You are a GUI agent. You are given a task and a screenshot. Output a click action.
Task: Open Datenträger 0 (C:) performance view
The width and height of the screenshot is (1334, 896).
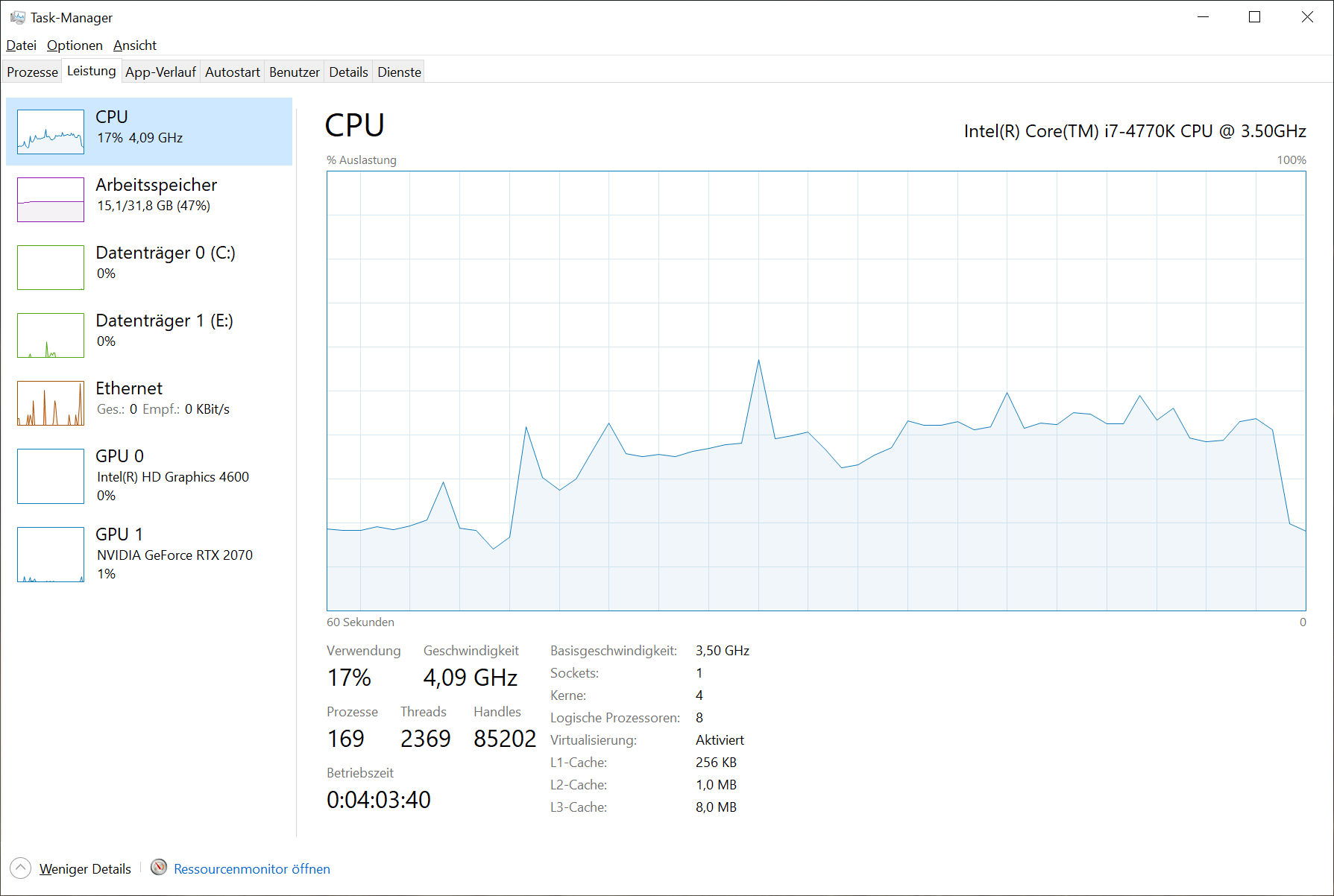pyautogui.click(x=149, y=267)
